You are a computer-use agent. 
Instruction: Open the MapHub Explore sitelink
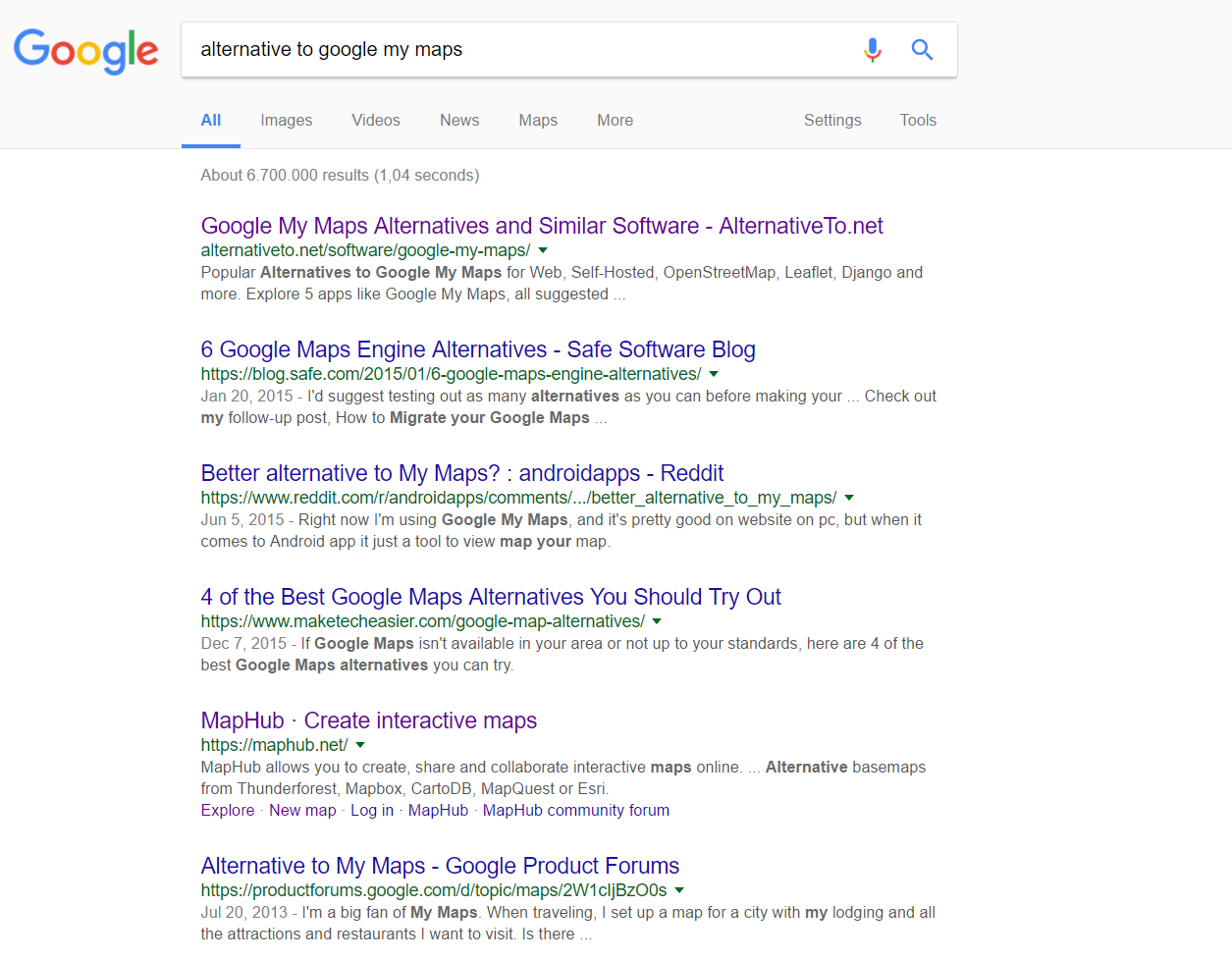[x=228, y=810]
